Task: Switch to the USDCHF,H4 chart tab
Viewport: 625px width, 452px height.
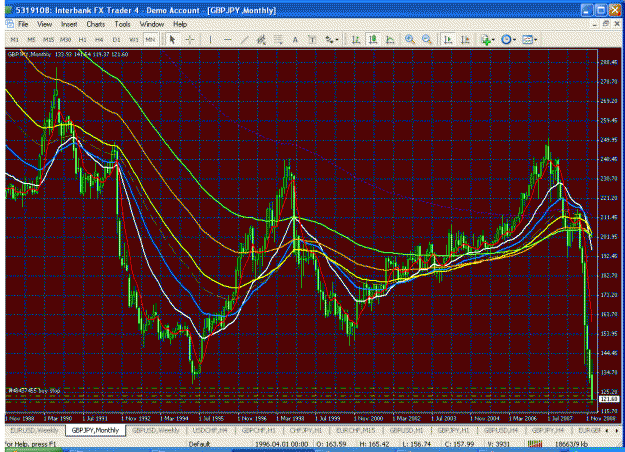Action: click(210, 430)
